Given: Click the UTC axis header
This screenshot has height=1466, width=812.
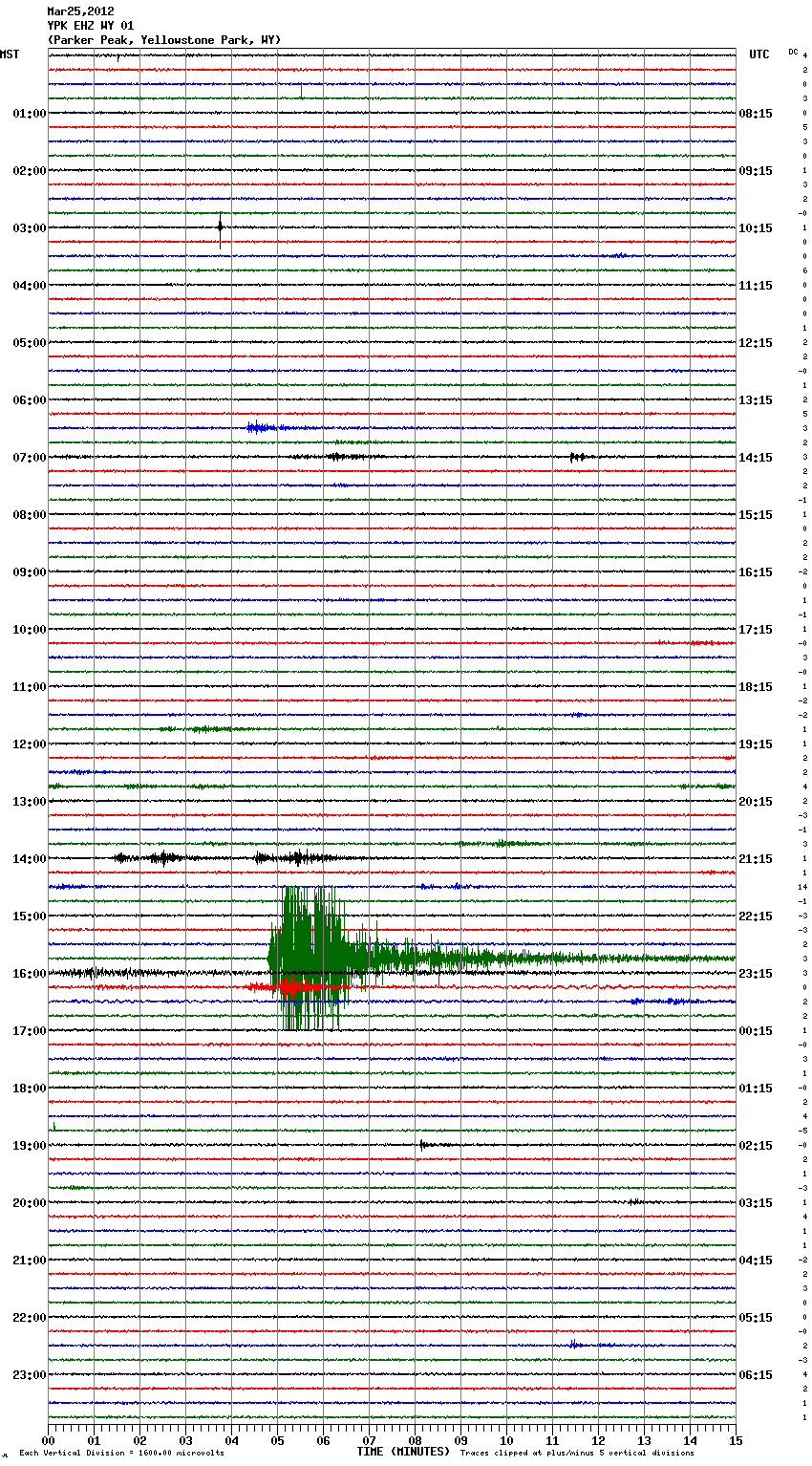Looking at the screenshot, I should (759, 54).
